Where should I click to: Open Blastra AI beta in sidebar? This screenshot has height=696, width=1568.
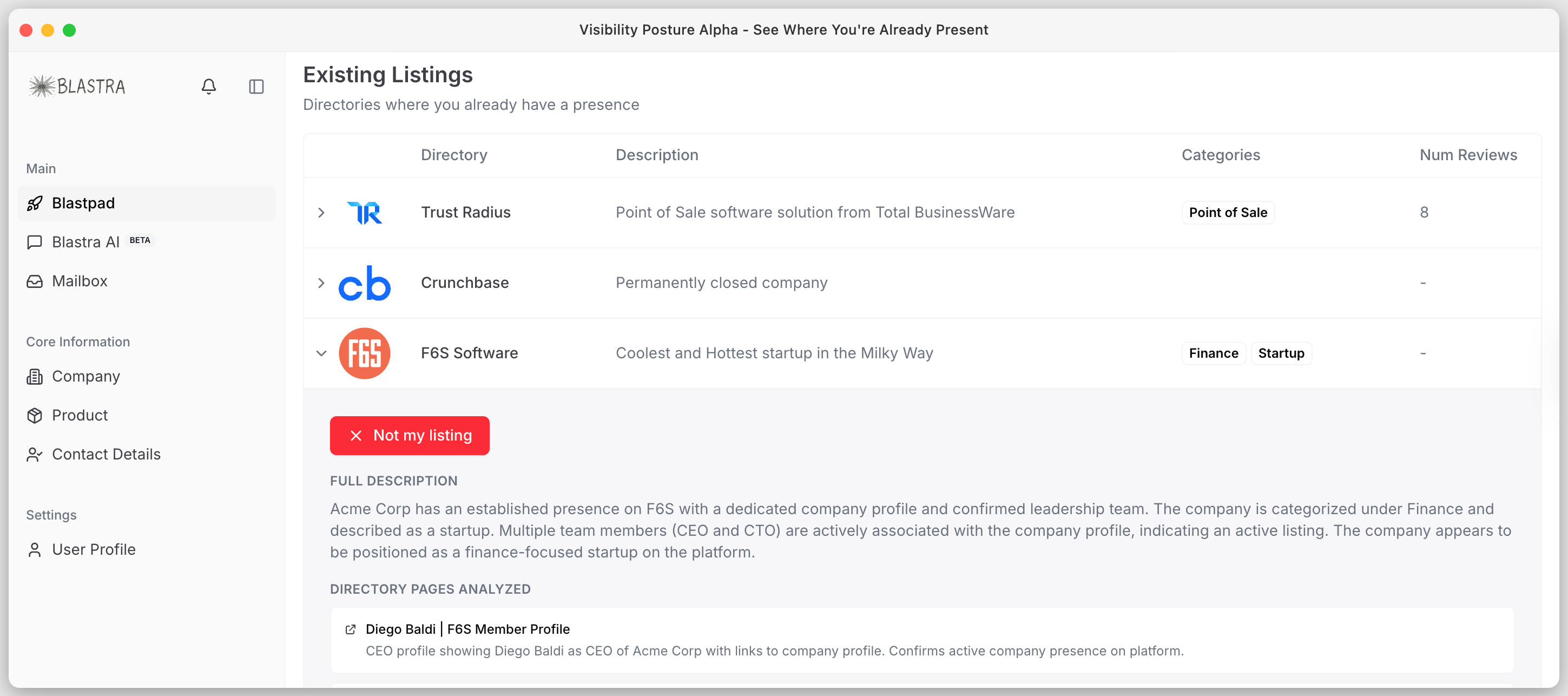click(x=87, y=242)
